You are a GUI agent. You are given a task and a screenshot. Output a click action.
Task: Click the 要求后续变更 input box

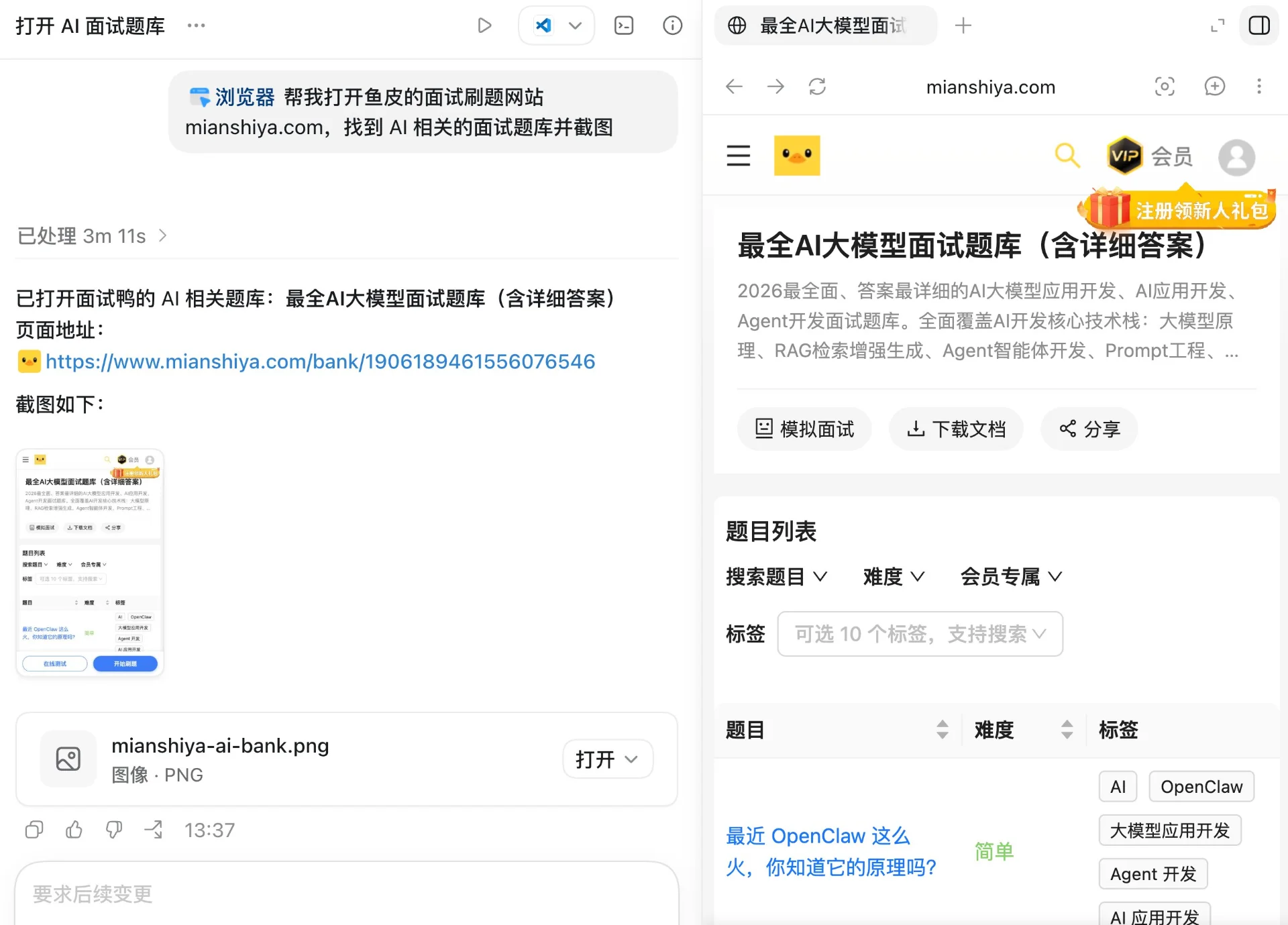click(x=346, y=893)
